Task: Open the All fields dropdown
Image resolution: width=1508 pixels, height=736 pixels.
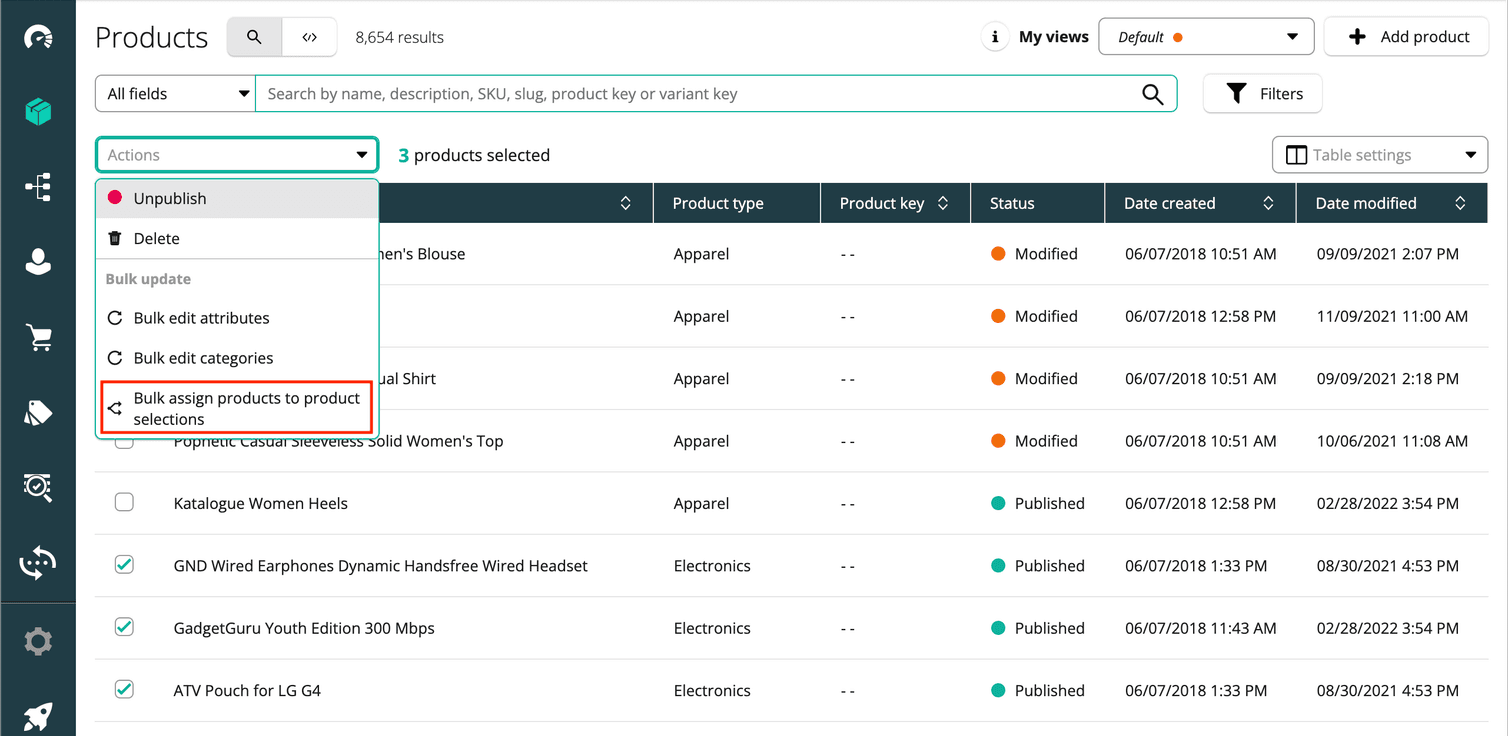Action: pyautogui.click(x=175, y=93)
